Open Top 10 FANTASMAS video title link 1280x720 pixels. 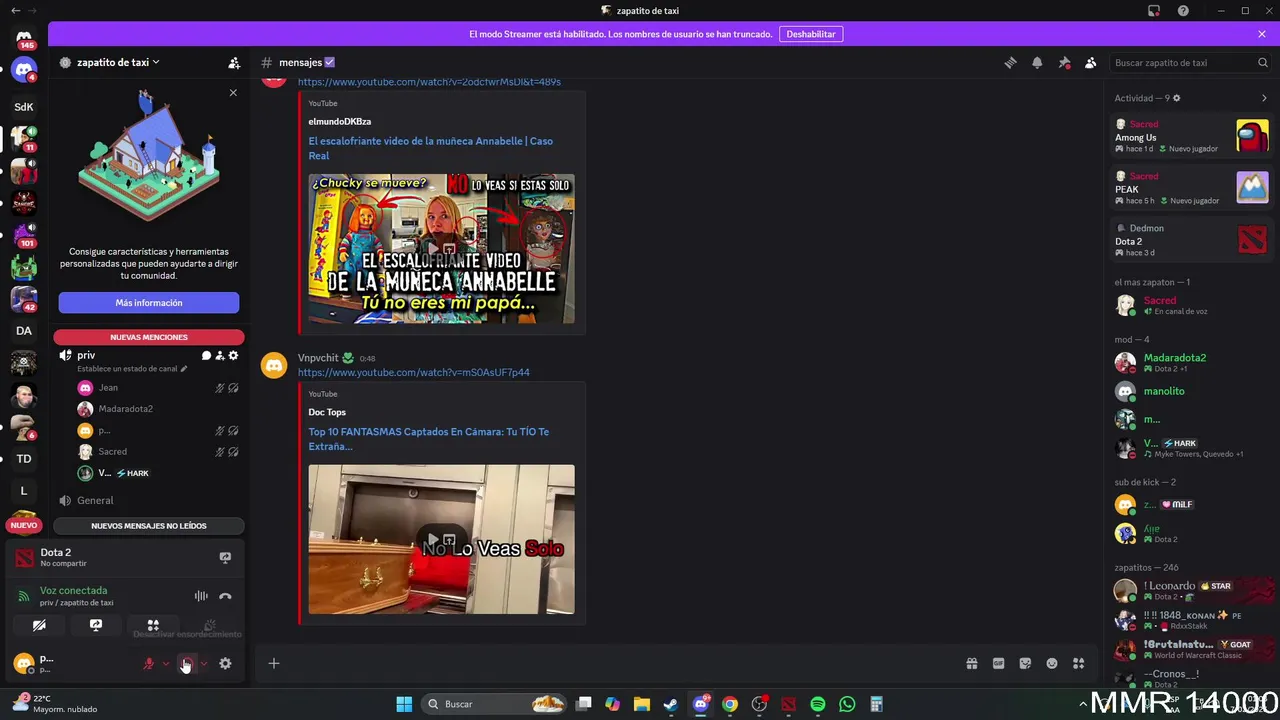tap(428, 439)
